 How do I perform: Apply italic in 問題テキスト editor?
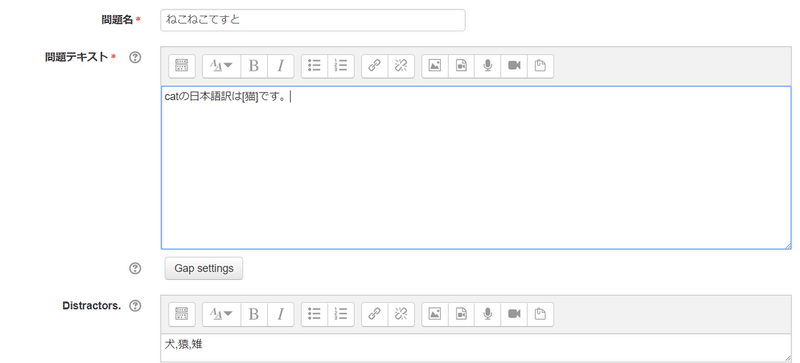click(x=281, y=66)
